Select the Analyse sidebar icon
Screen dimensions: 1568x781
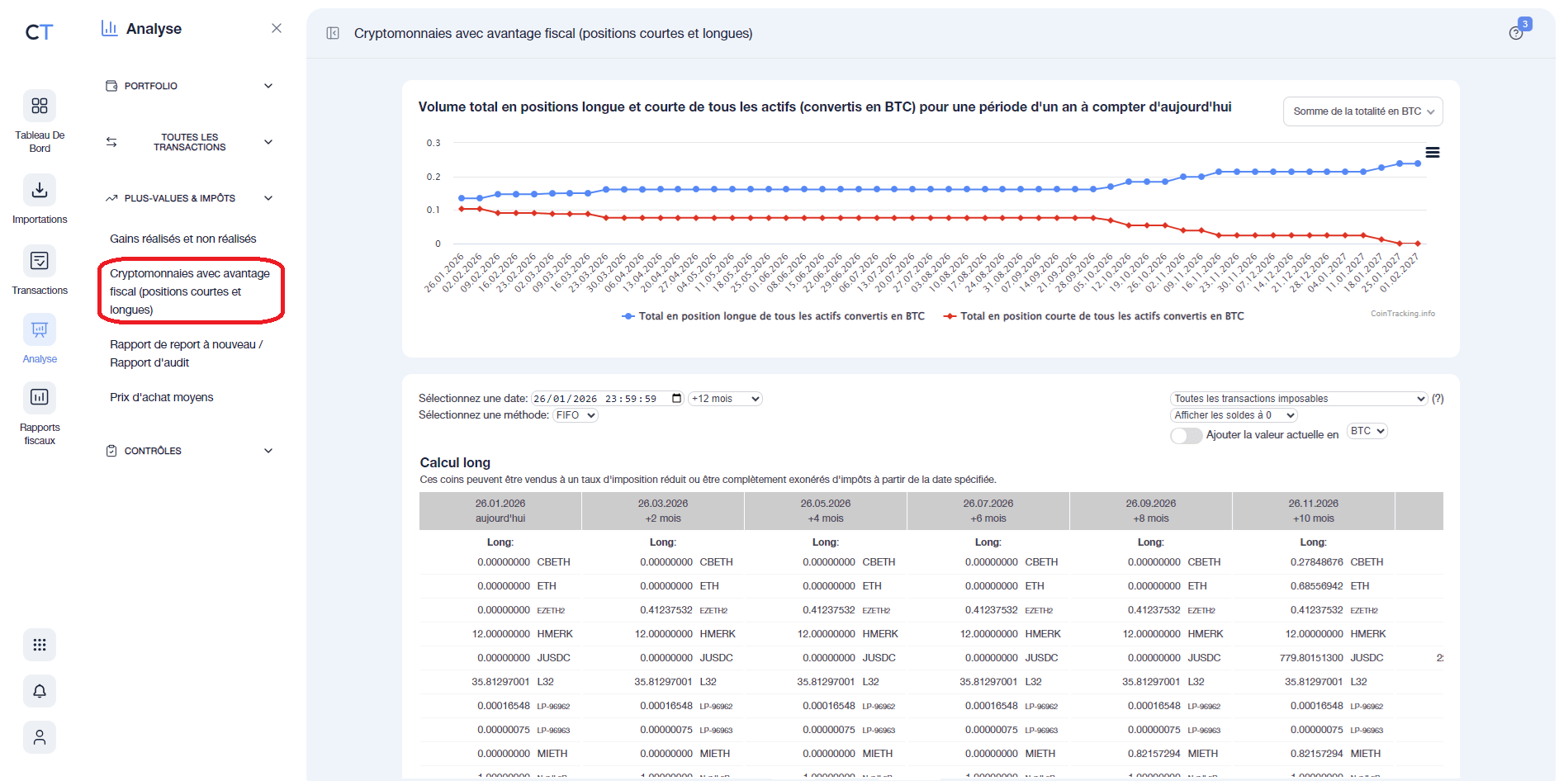(x=39, y=329)
